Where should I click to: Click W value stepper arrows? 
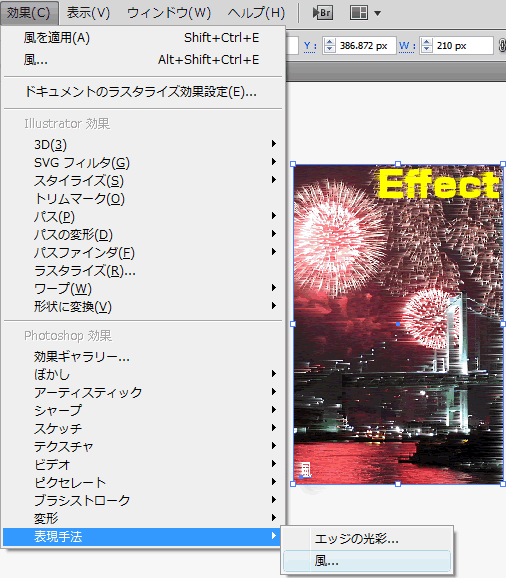(426, 46)
